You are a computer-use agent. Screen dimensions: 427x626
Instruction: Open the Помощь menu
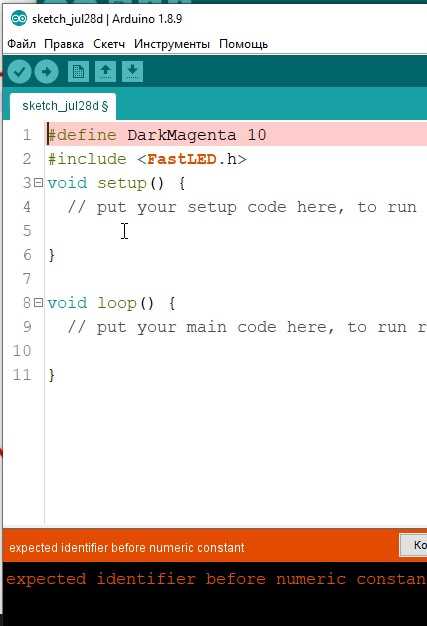pyautogui.click(x=243, y=44)
